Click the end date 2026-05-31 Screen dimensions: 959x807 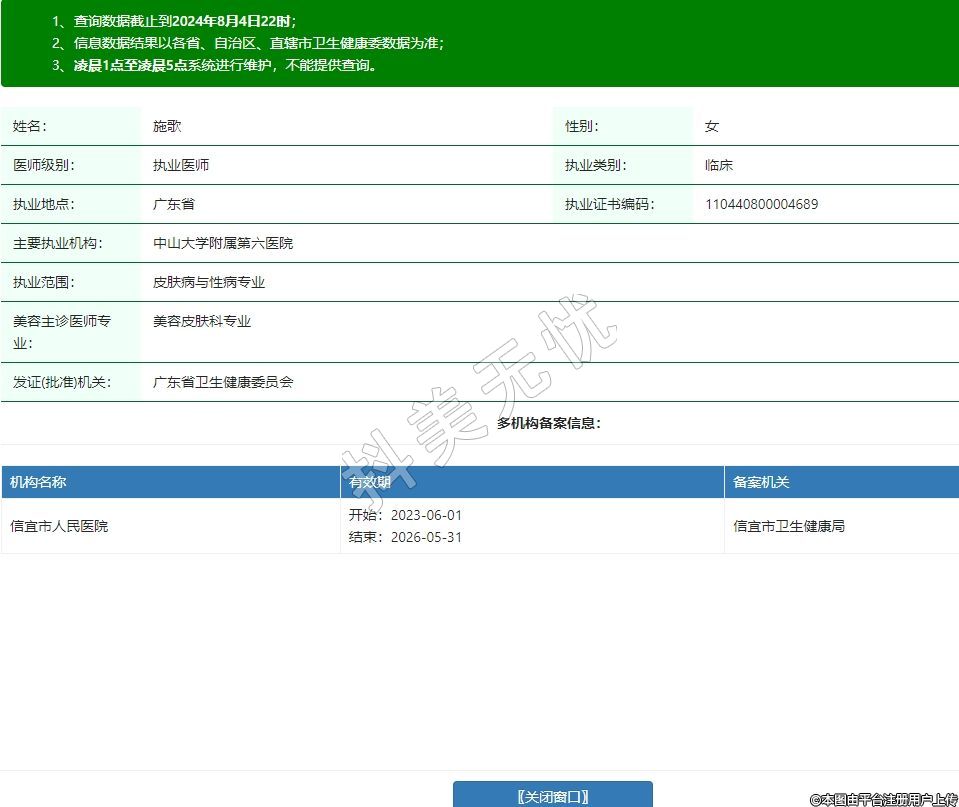(426, 537)
